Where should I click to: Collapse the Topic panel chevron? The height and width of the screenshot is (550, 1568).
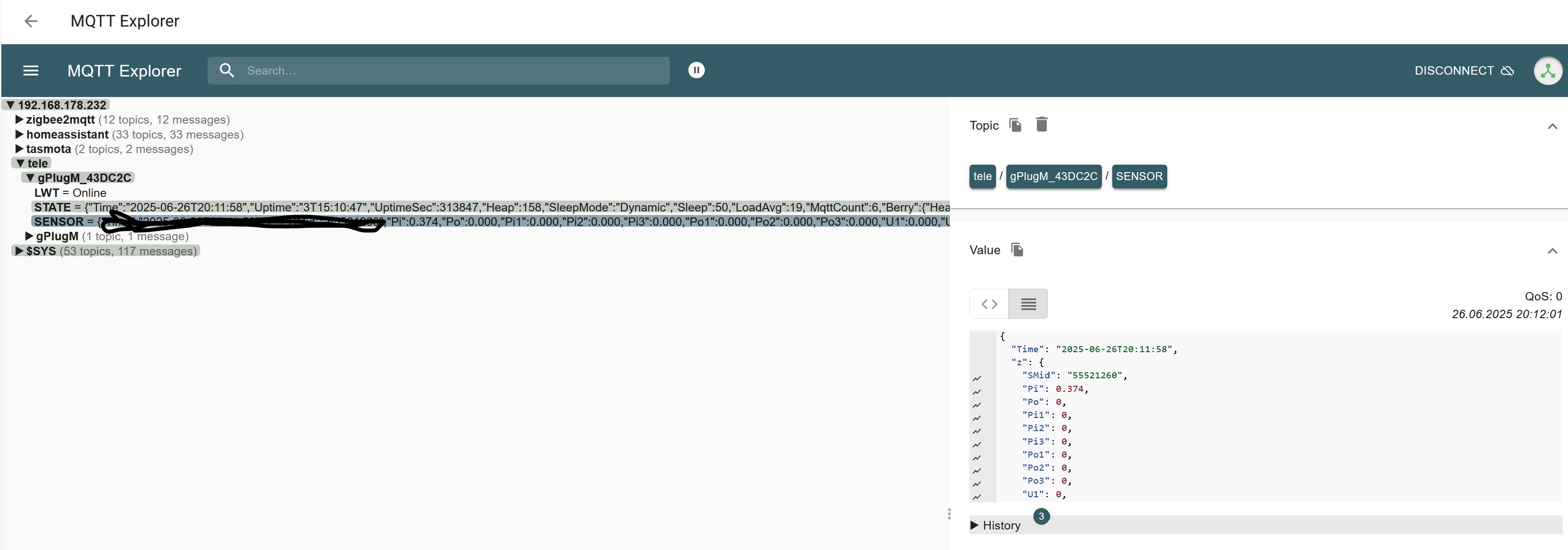click(1552, 126)
